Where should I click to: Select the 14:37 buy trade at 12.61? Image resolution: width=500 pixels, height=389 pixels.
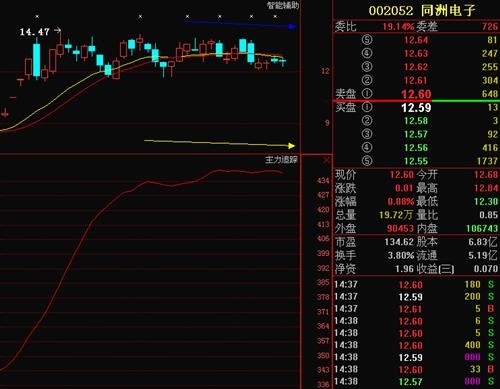[415, 309]
